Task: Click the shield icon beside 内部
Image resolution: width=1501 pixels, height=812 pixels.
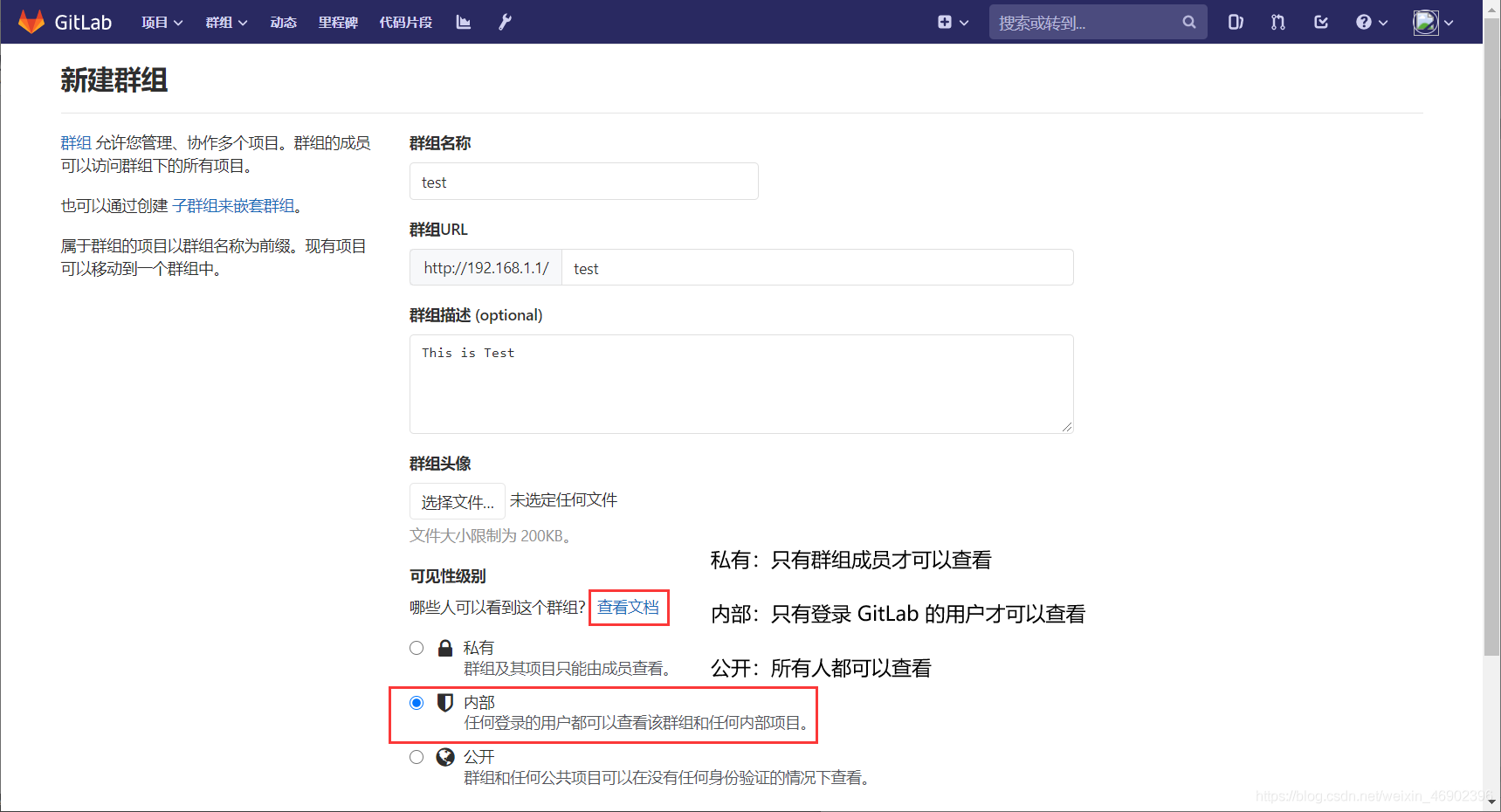Action: (445, 702)
